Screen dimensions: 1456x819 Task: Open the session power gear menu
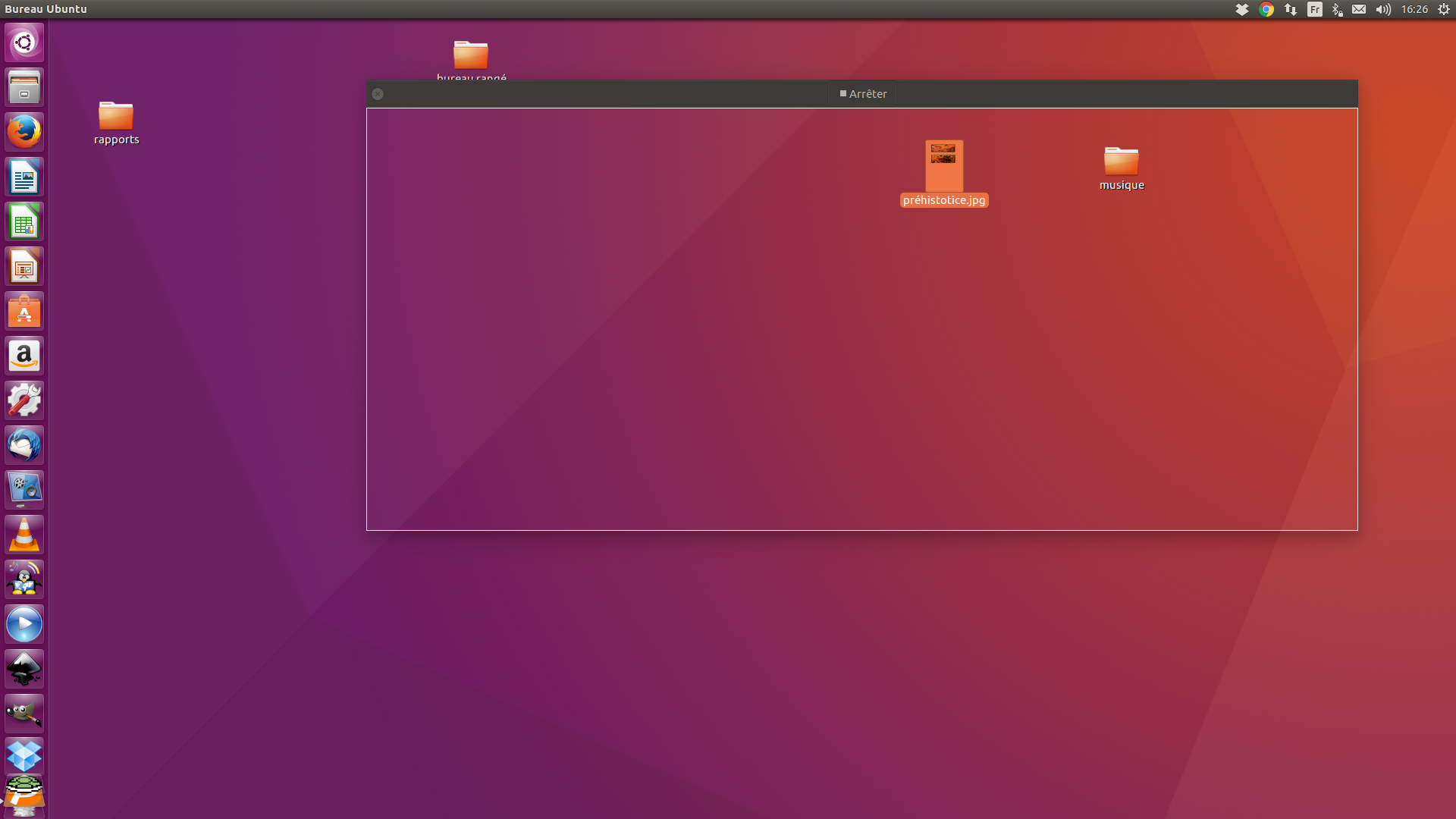tap(1444, 9)
